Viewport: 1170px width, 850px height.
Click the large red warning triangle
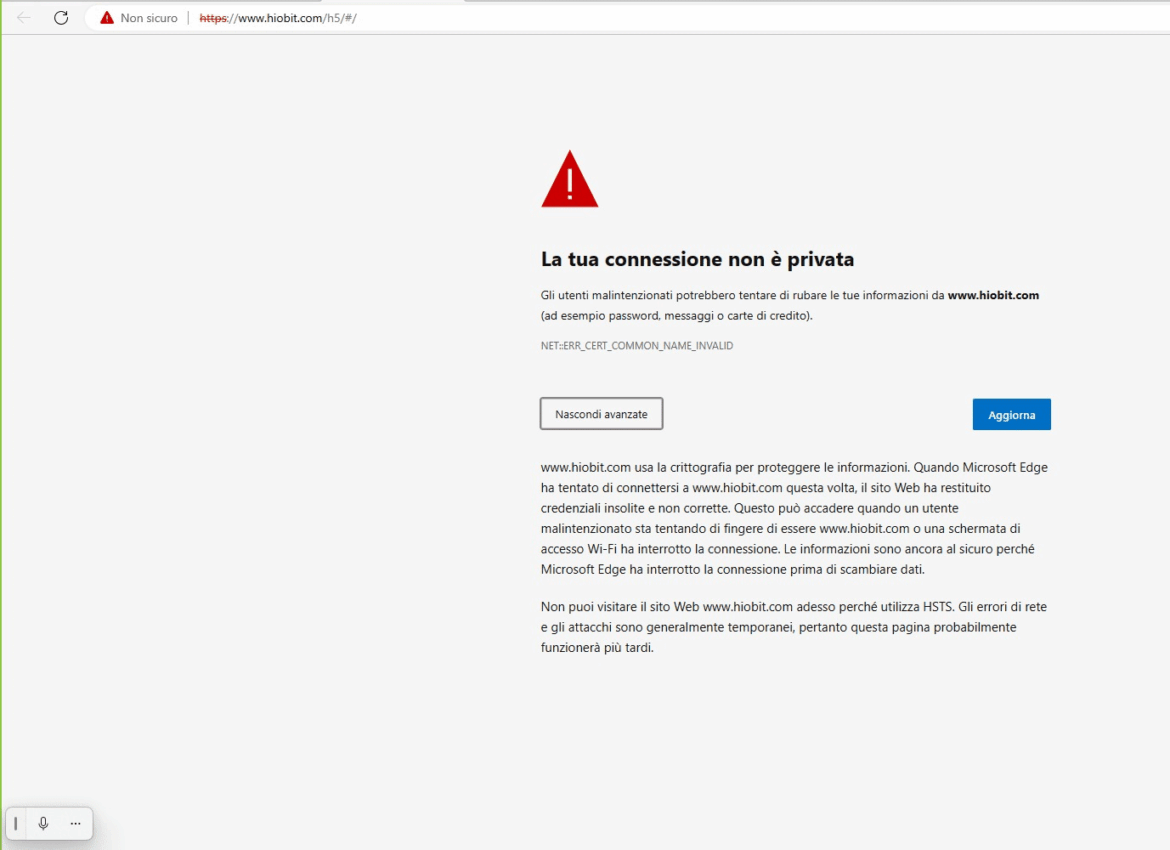569,181
